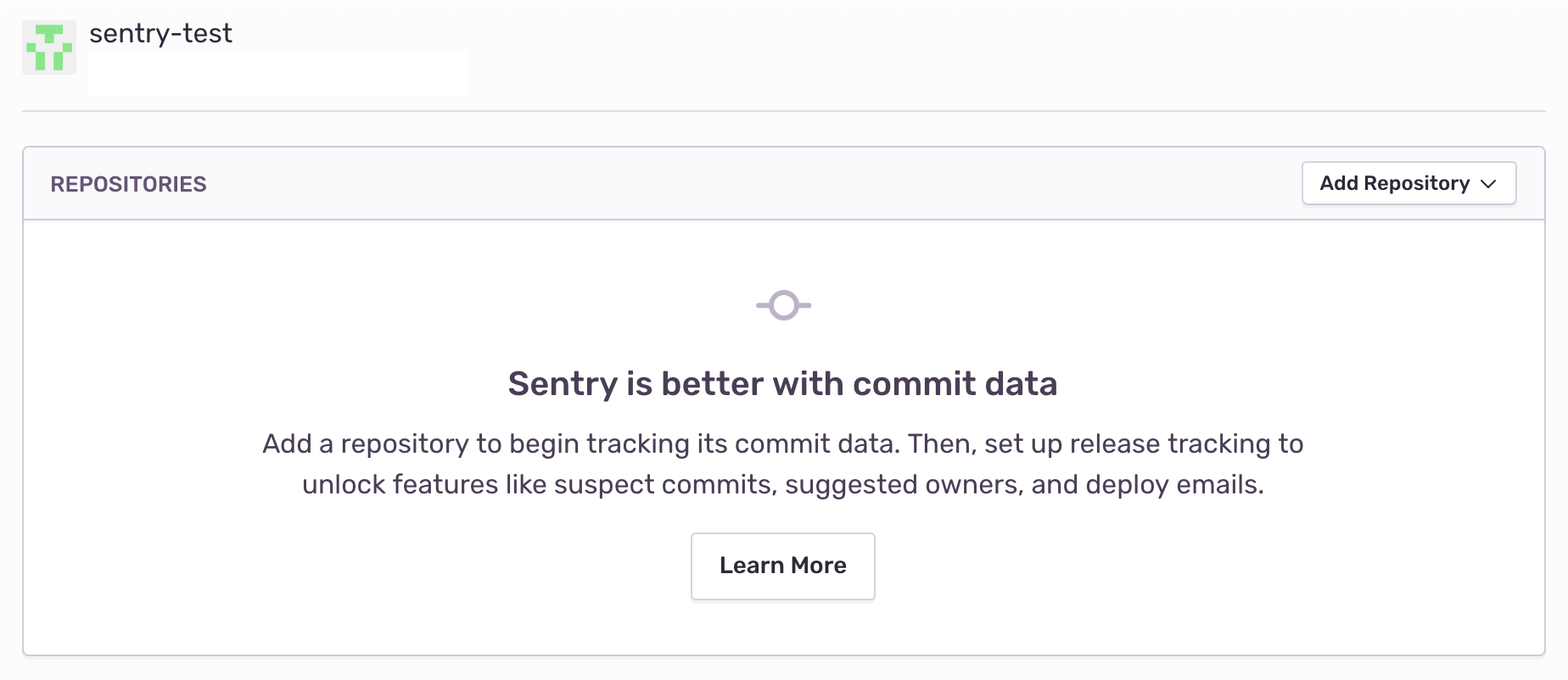Click the divider under the page header

point(782,109)
